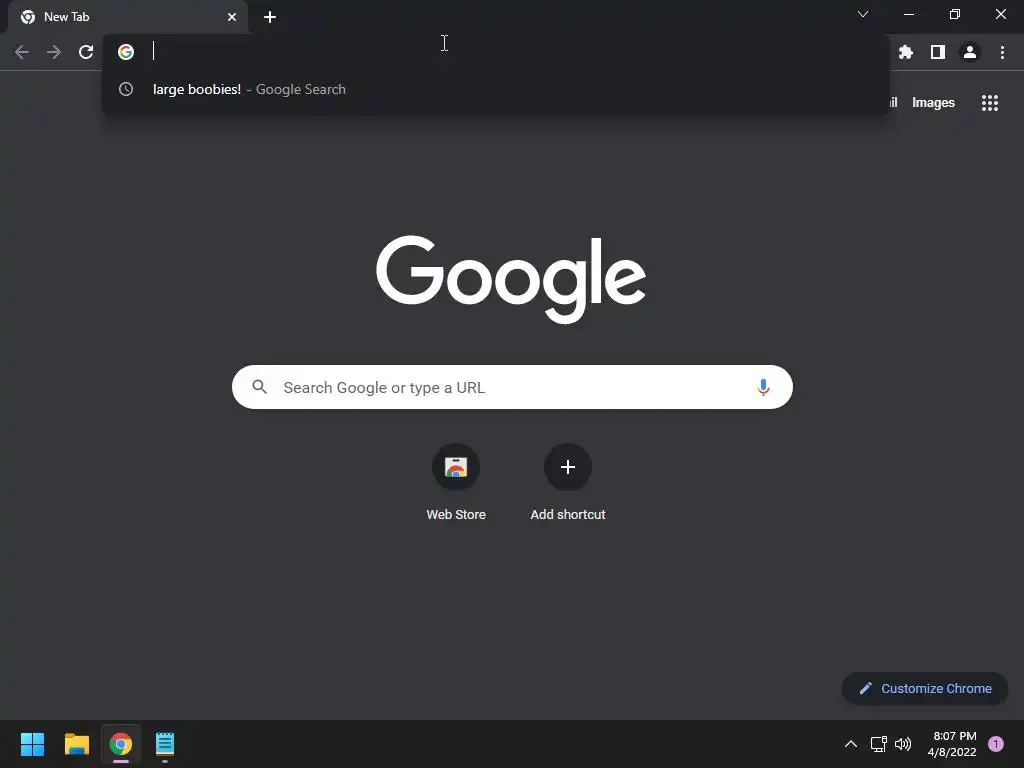Show hidden tray icons with the chevron
Viewport: 1024px width, 768px height.
point(851,744)
